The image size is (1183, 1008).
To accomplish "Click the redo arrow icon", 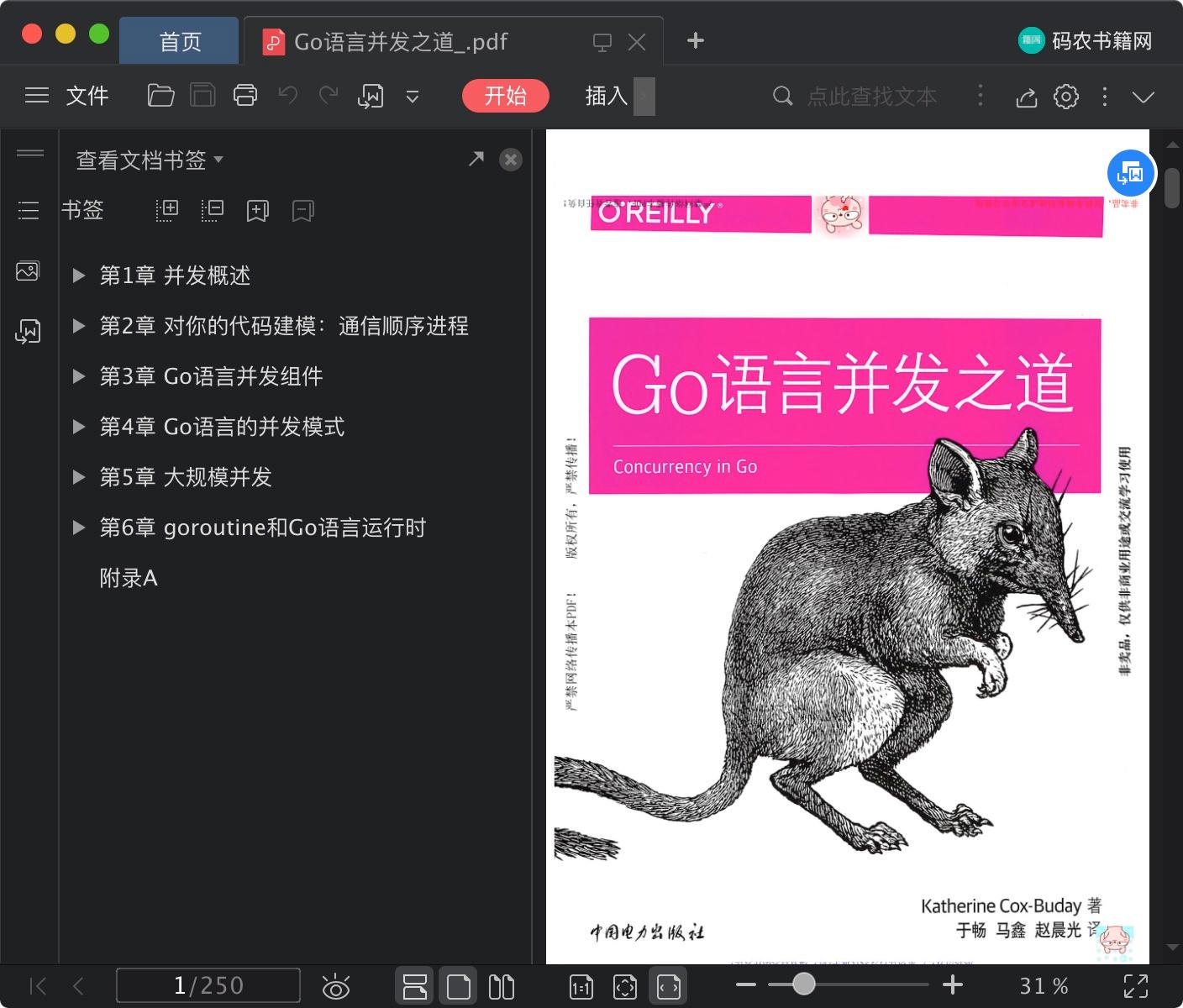I will 329,96.
